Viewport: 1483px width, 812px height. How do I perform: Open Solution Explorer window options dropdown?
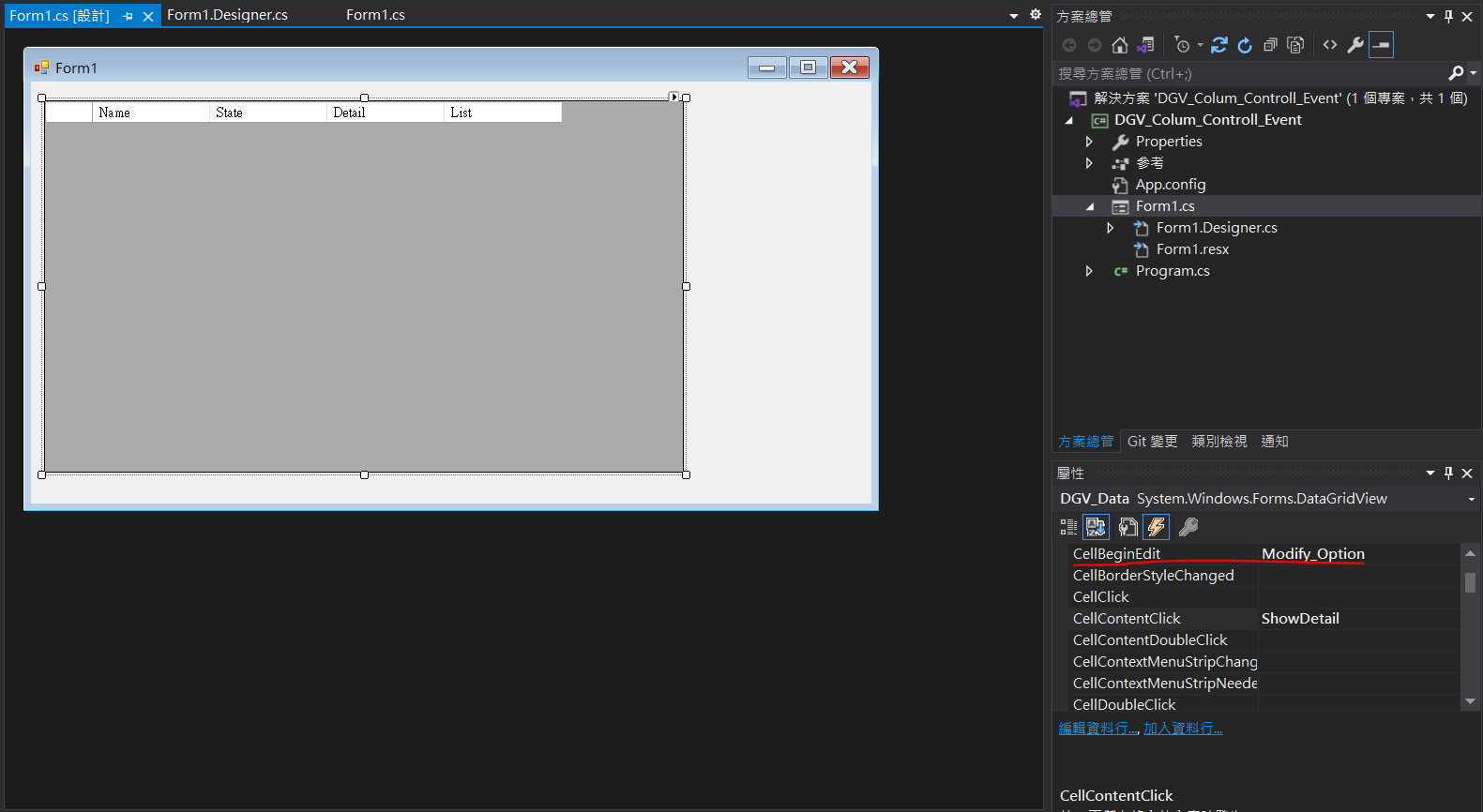pyautogui.click(x=1430, y=16)
